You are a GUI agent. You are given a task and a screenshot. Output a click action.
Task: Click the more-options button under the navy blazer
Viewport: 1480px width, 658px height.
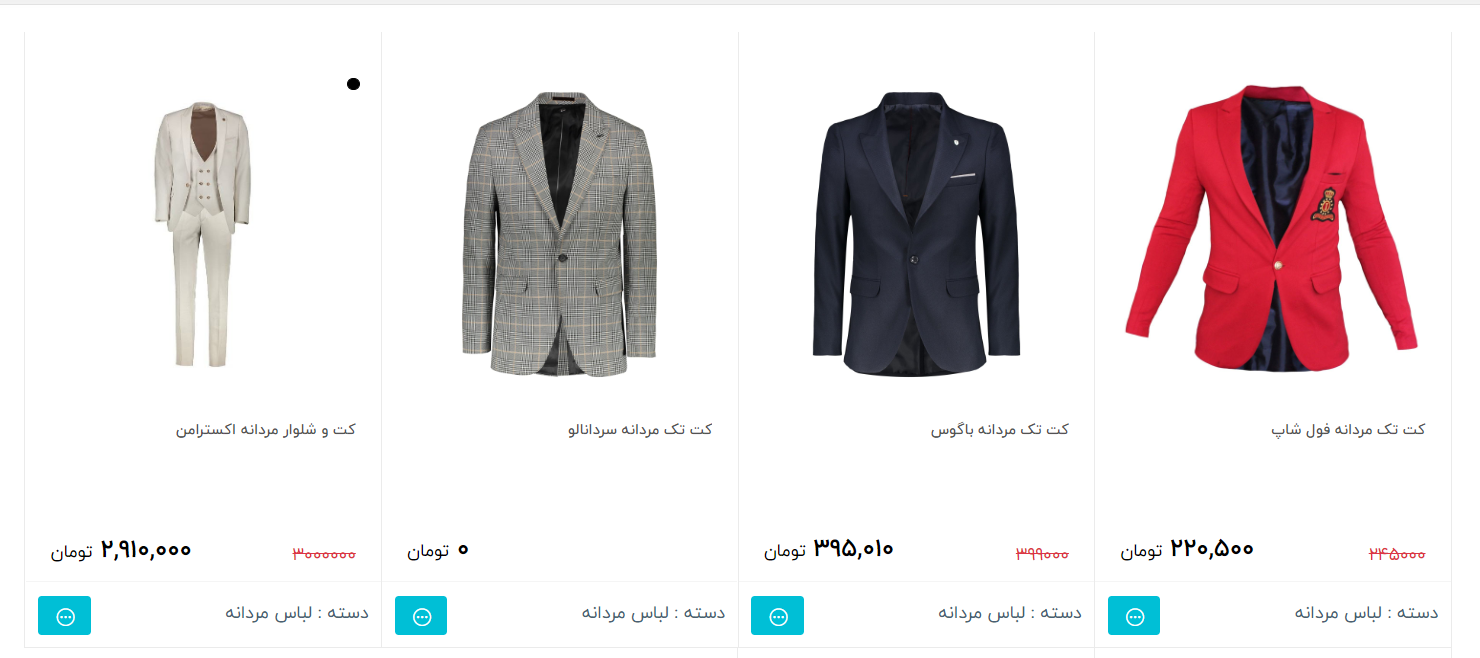pos(777,616)
